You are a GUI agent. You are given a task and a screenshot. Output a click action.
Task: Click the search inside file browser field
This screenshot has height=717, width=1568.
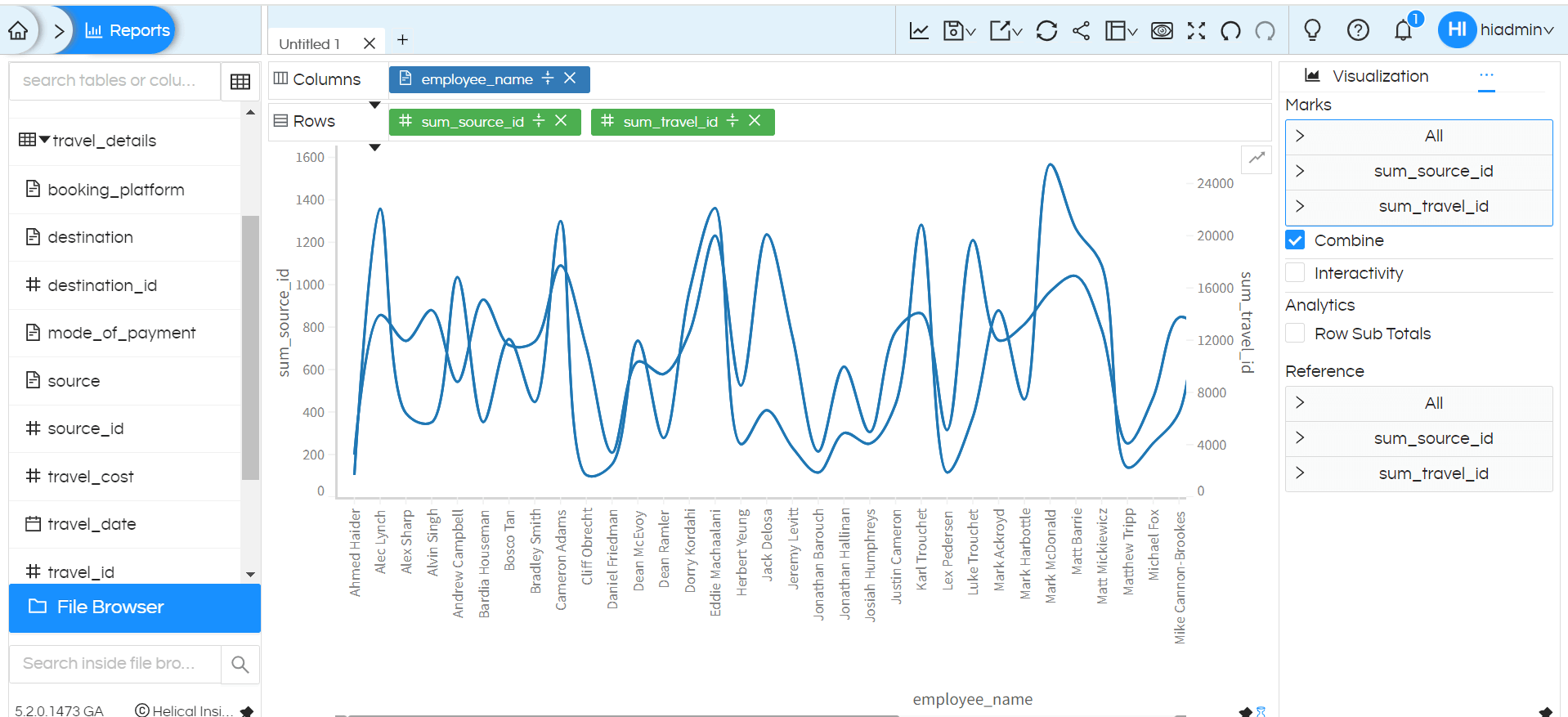(114, 664)
